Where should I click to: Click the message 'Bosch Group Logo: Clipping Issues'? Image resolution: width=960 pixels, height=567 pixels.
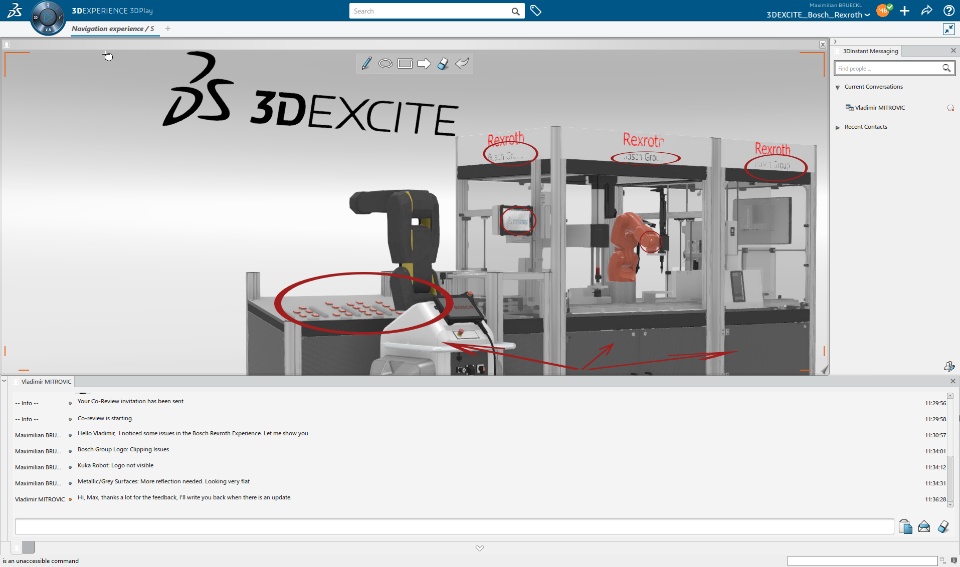point(123,449)
